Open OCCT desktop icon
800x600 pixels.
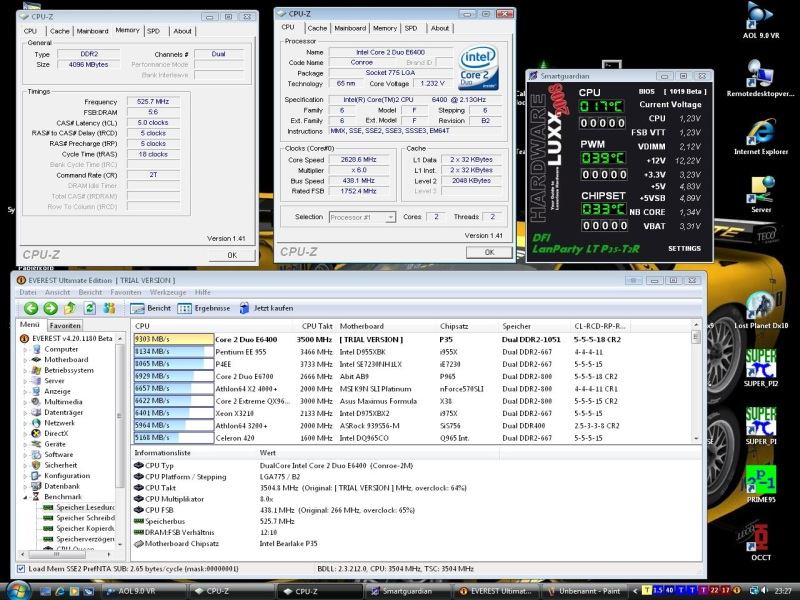pyautogui.click(x=761, y=542)
